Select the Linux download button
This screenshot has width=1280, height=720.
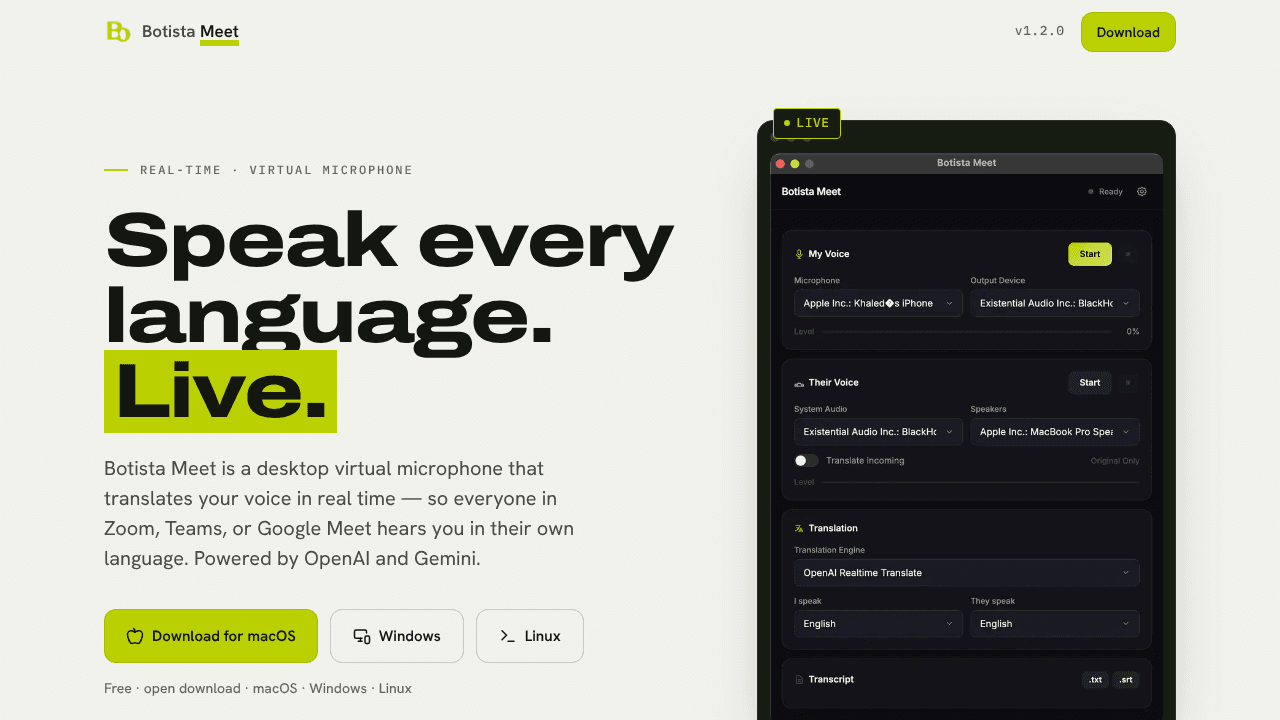(x=530, y=636)
